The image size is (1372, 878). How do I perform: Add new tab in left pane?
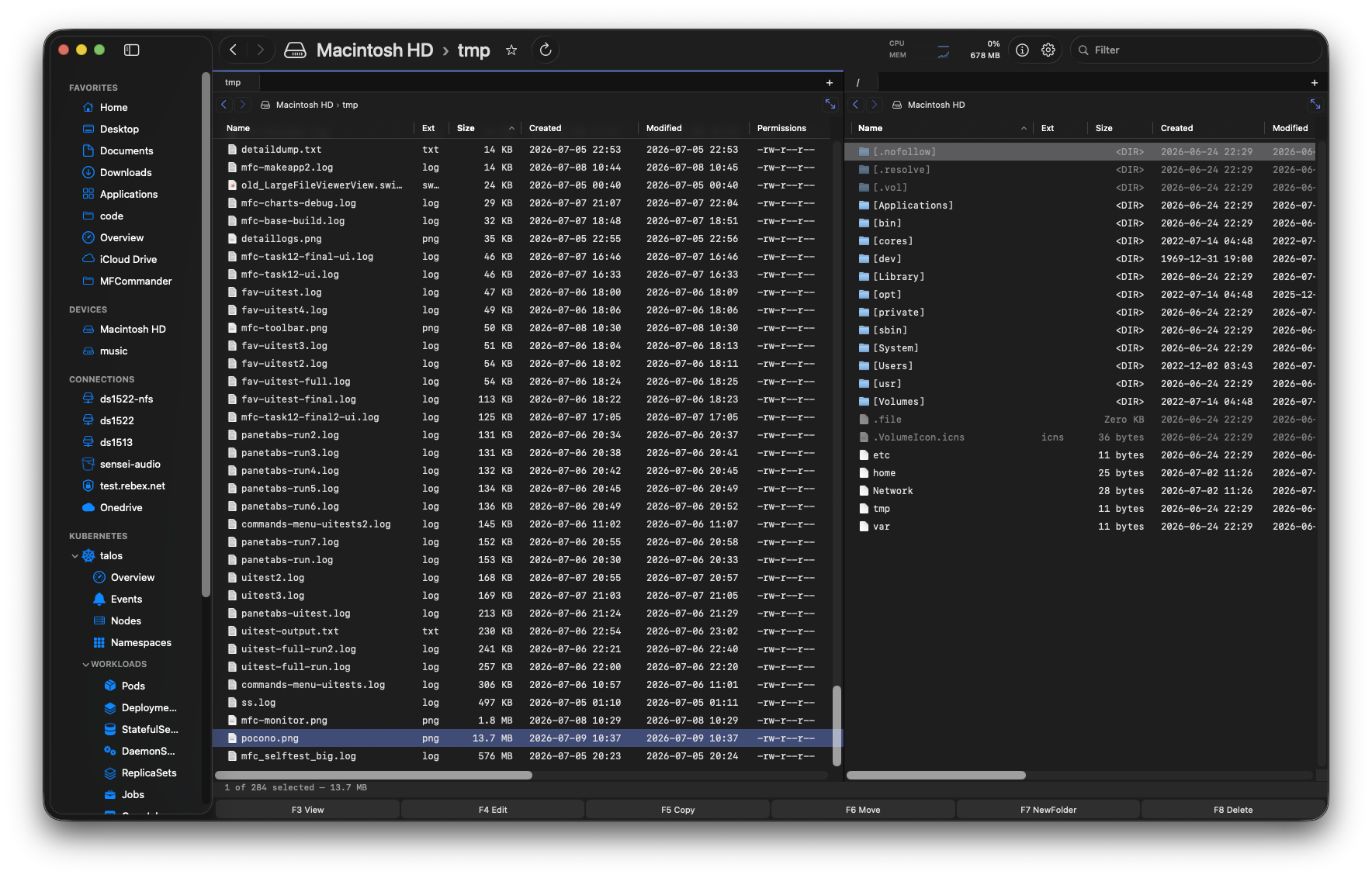[x=830, y=82]
